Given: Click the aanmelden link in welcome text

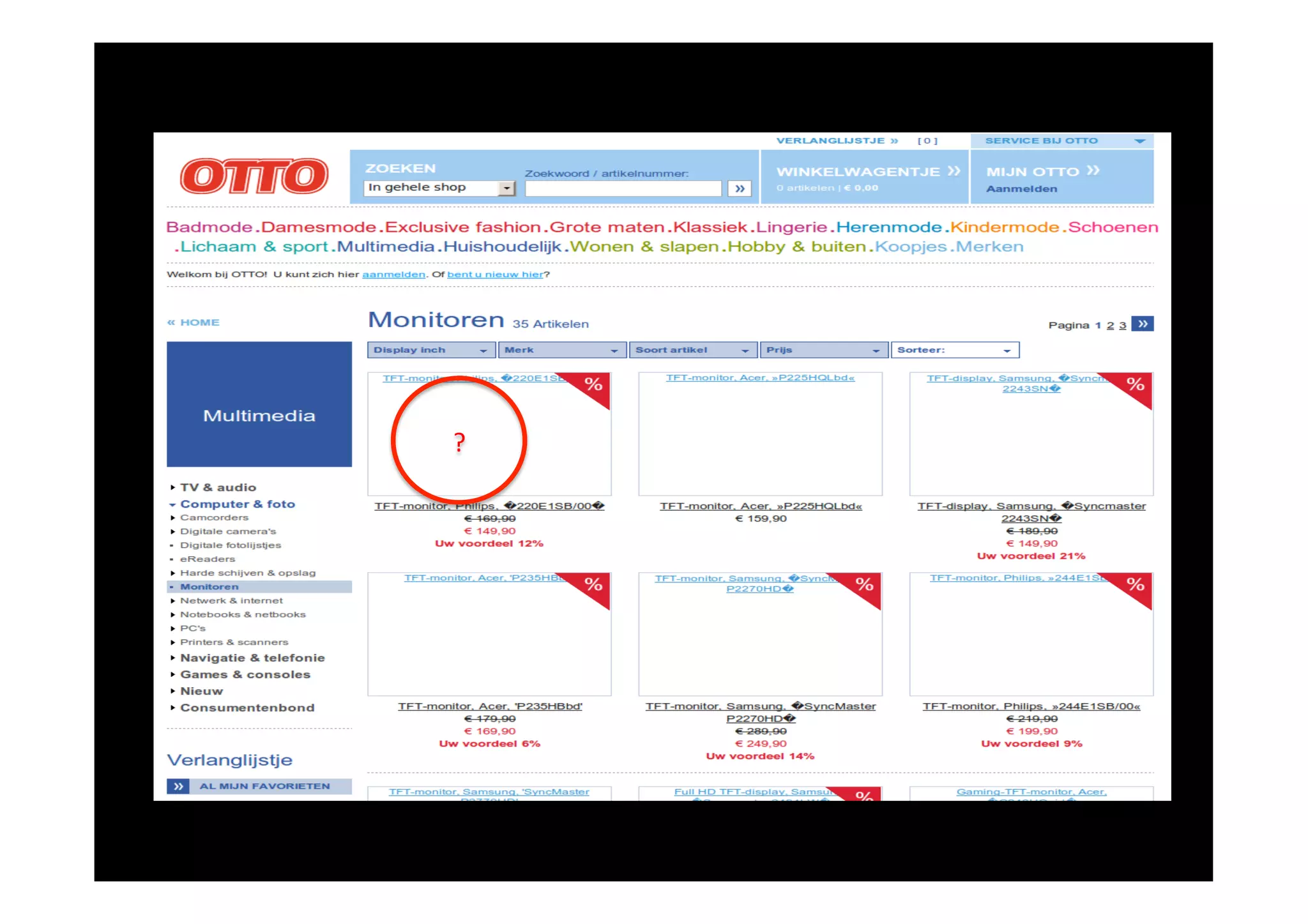Looking at the screenshot, I should (393, 275).
